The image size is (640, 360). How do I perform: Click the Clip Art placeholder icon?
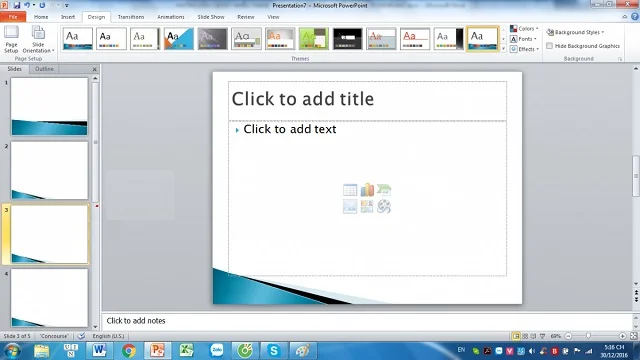[367, 207]
